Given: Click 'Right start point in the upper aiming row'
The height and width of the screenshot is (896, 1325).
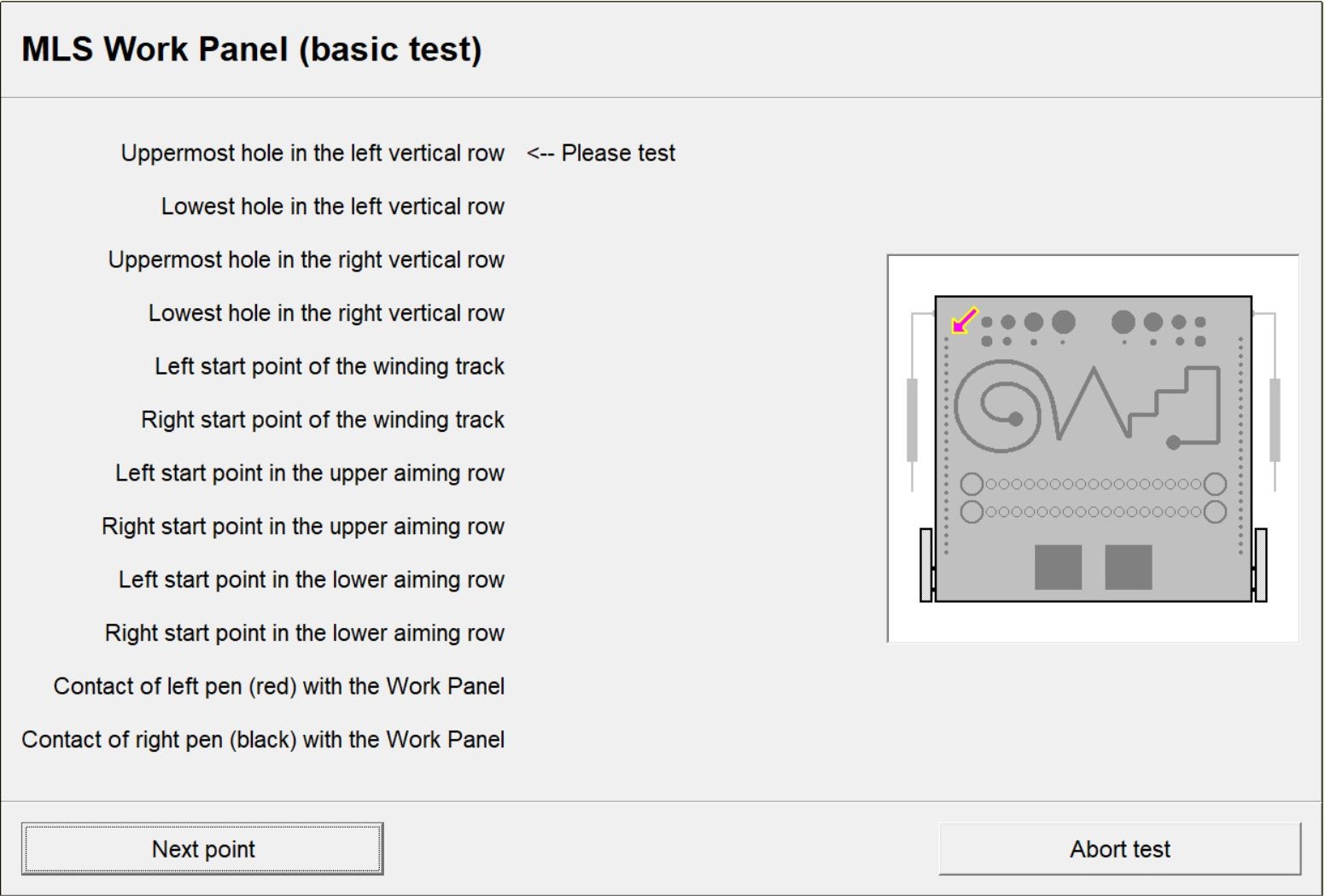Looking at the screenshot, I should 303,527.
